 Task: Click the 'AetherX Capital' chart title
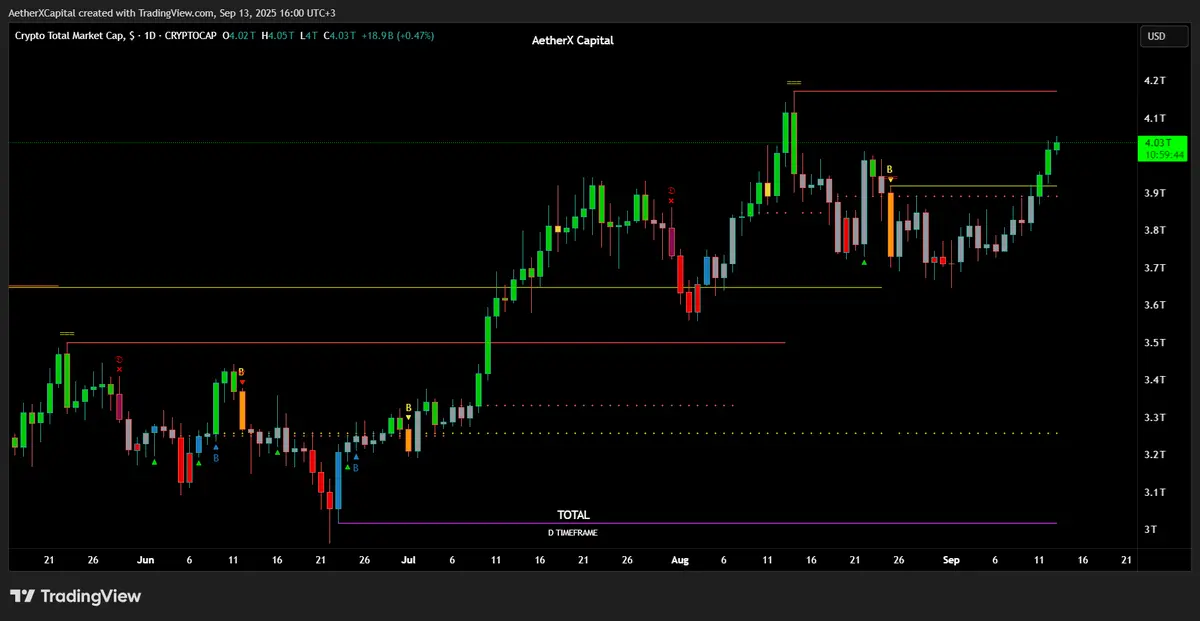tap(573, 41)
